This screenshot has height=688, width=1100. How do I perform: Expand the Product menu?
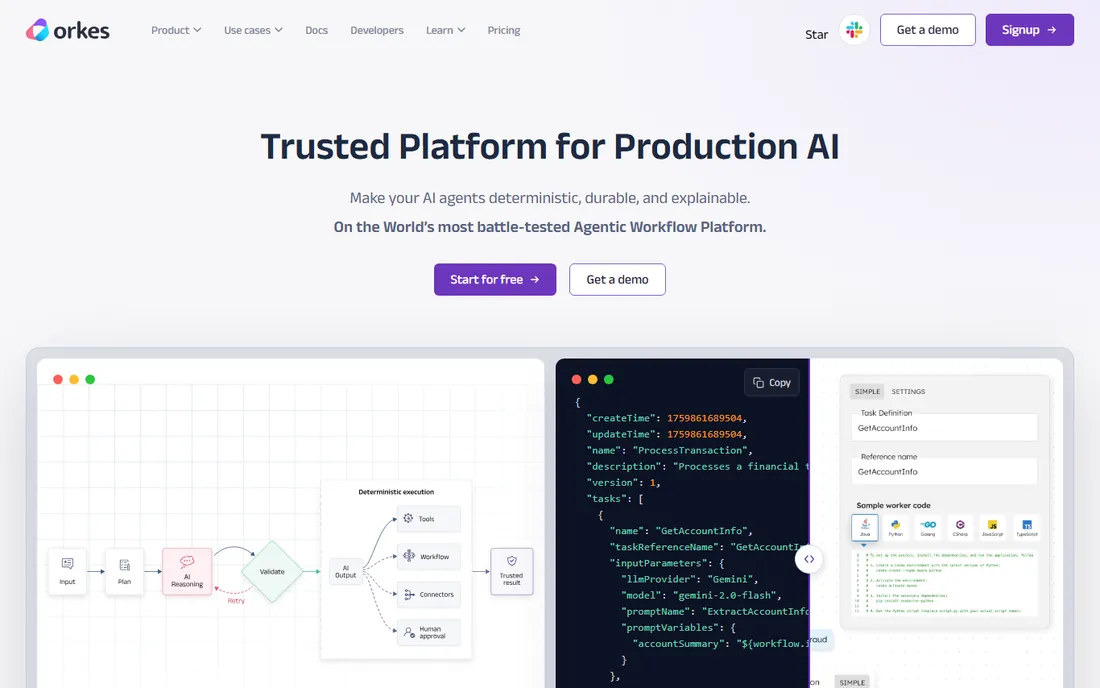coord(176,30)
